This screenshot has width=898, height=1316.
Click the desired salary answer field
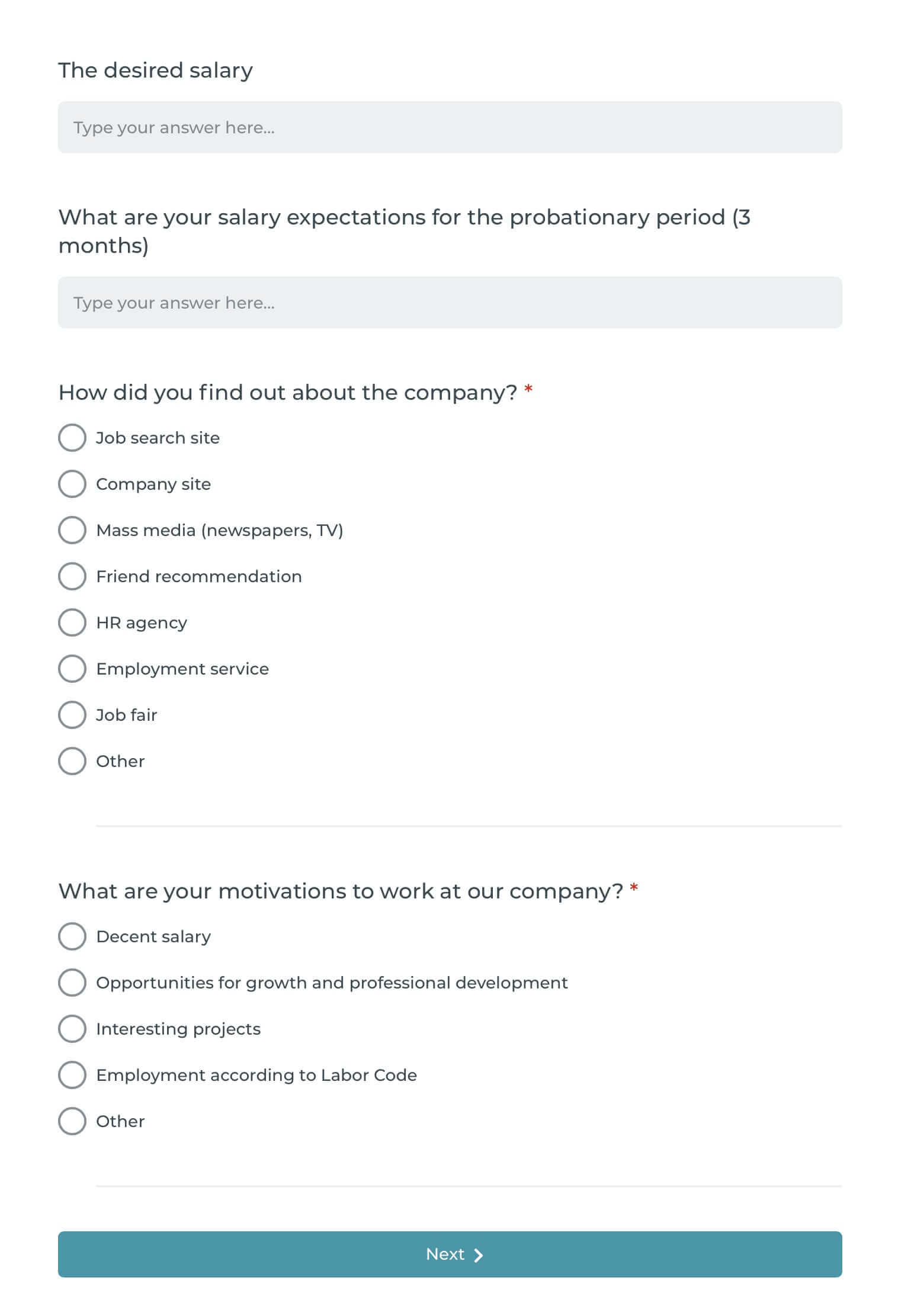pyautogui.click(x=450, y=127)
